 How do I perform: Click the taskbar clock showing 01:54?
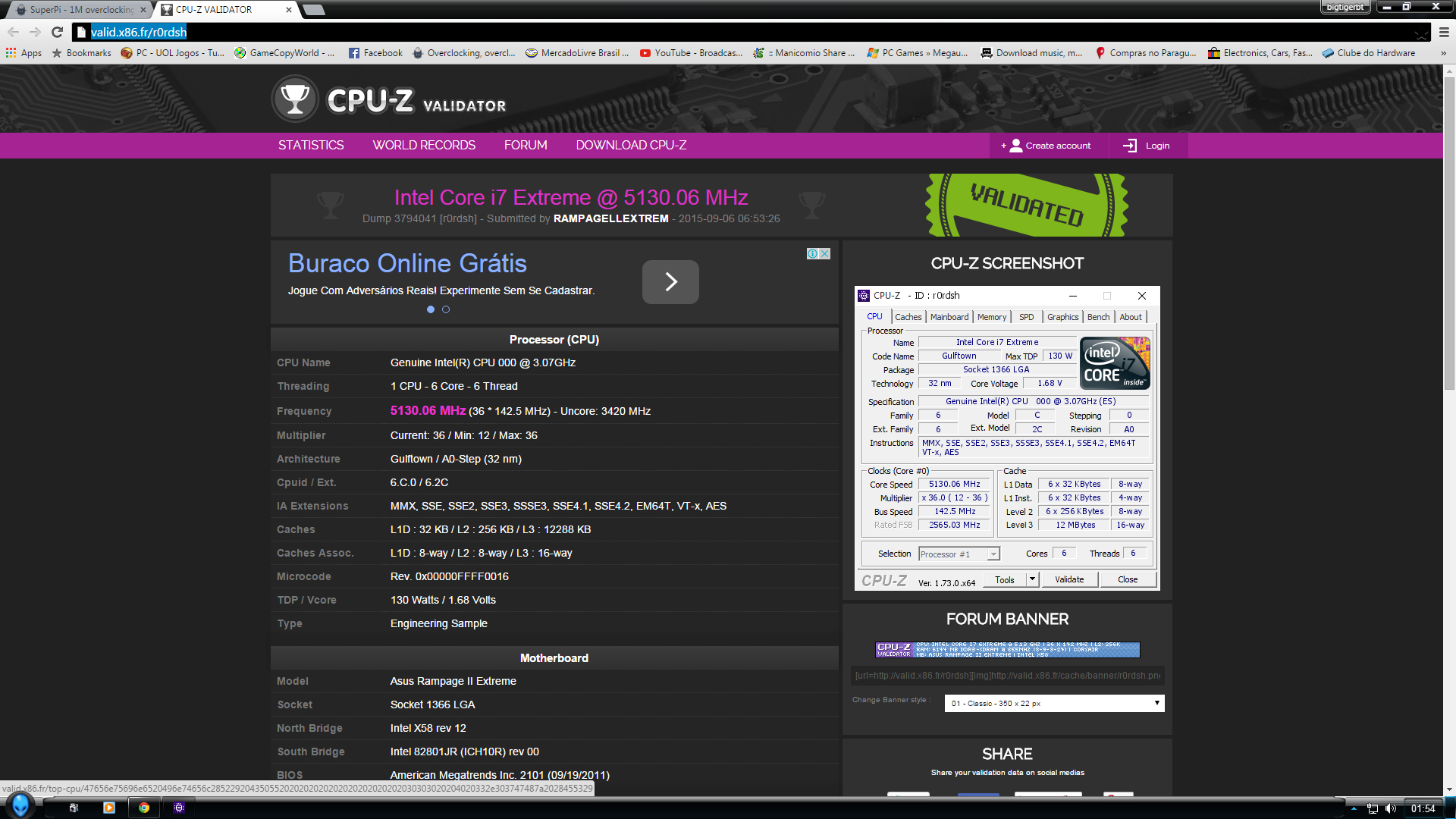pos(1423,808)
